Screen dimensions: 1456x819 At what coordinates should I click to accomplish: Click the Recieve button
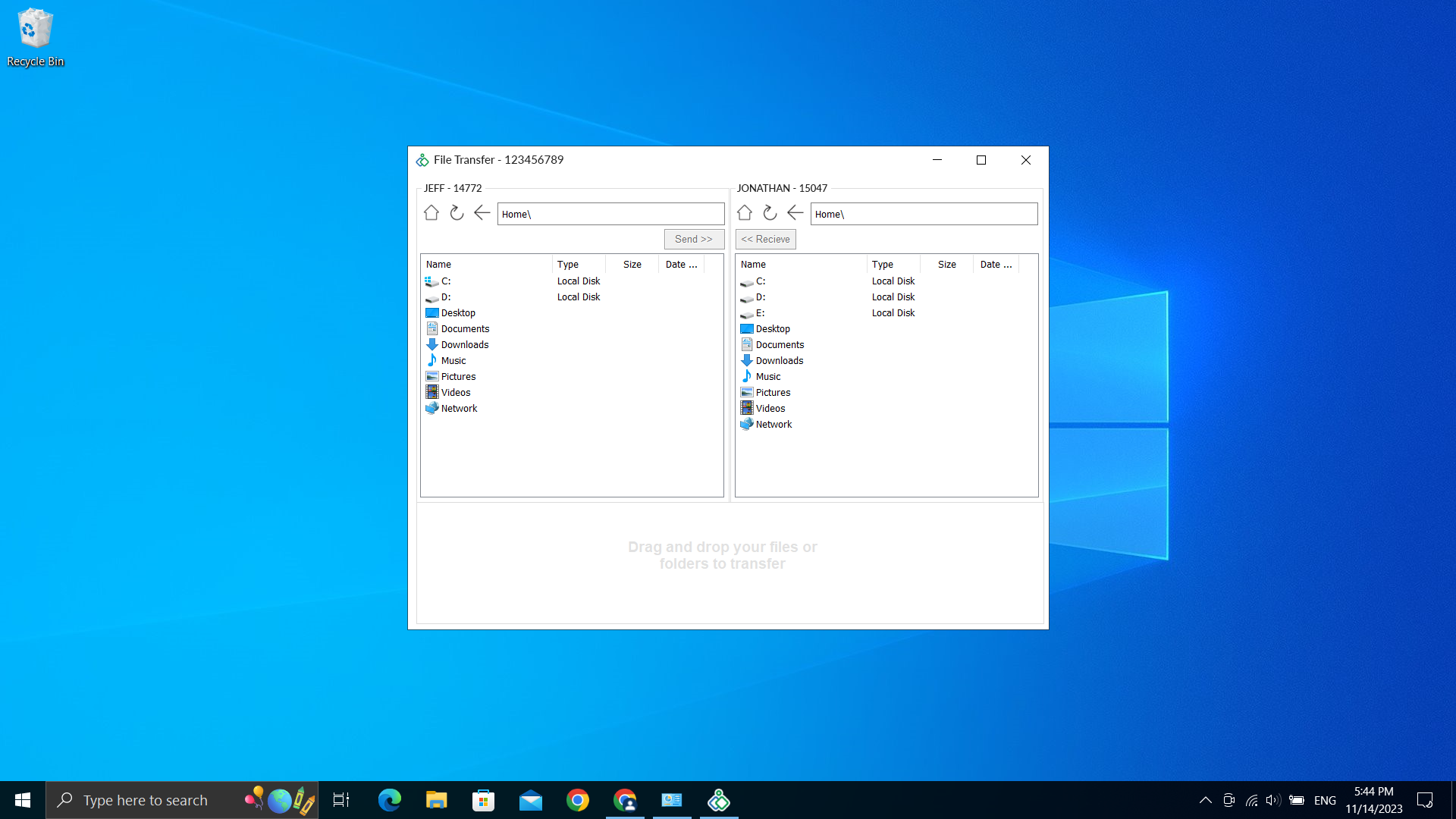pos(765,239)
